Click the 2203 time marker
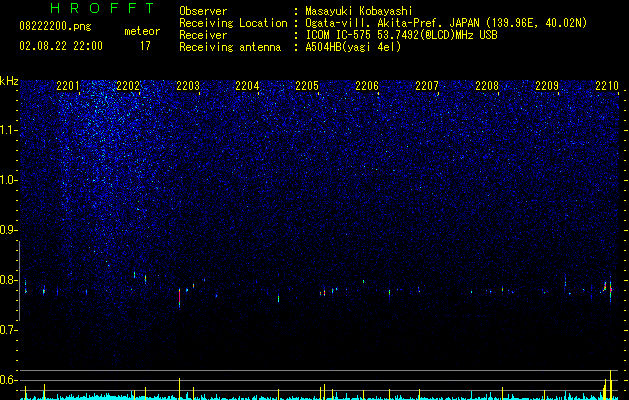This screenshot has width=629, height=400. (x=188, y=86)
